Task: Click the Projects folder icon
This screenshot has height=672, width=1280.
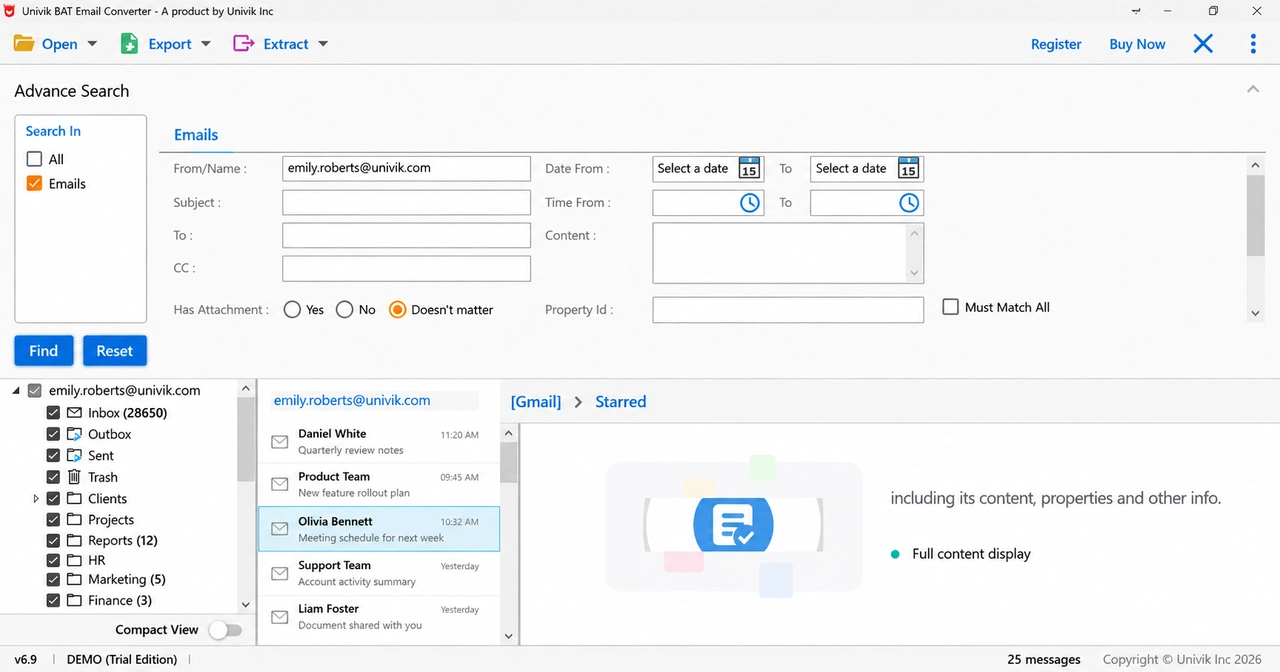Action: point(75,519)
